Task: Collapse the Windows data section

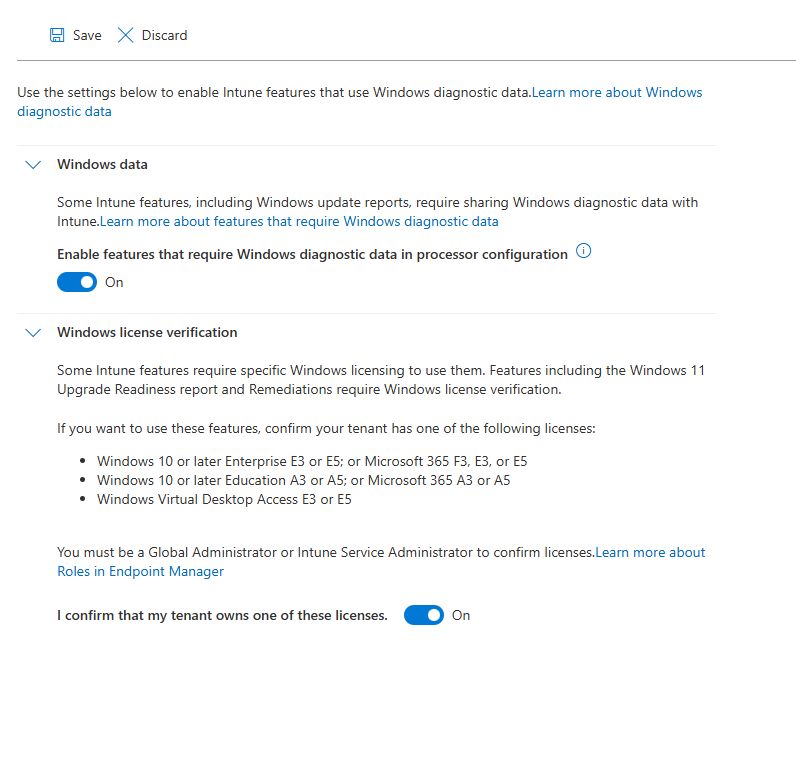Action: [33, 164]
